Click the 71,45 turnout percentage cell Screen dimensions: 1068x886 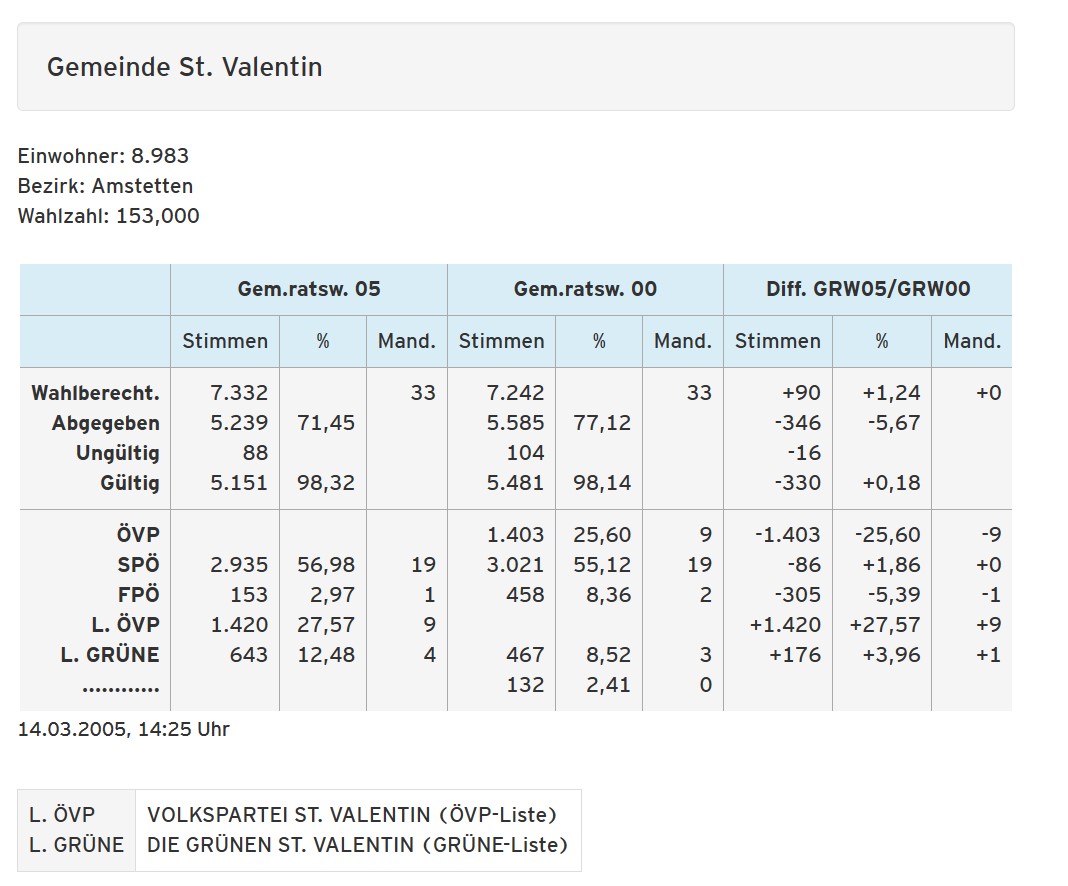tap(326, 423)
